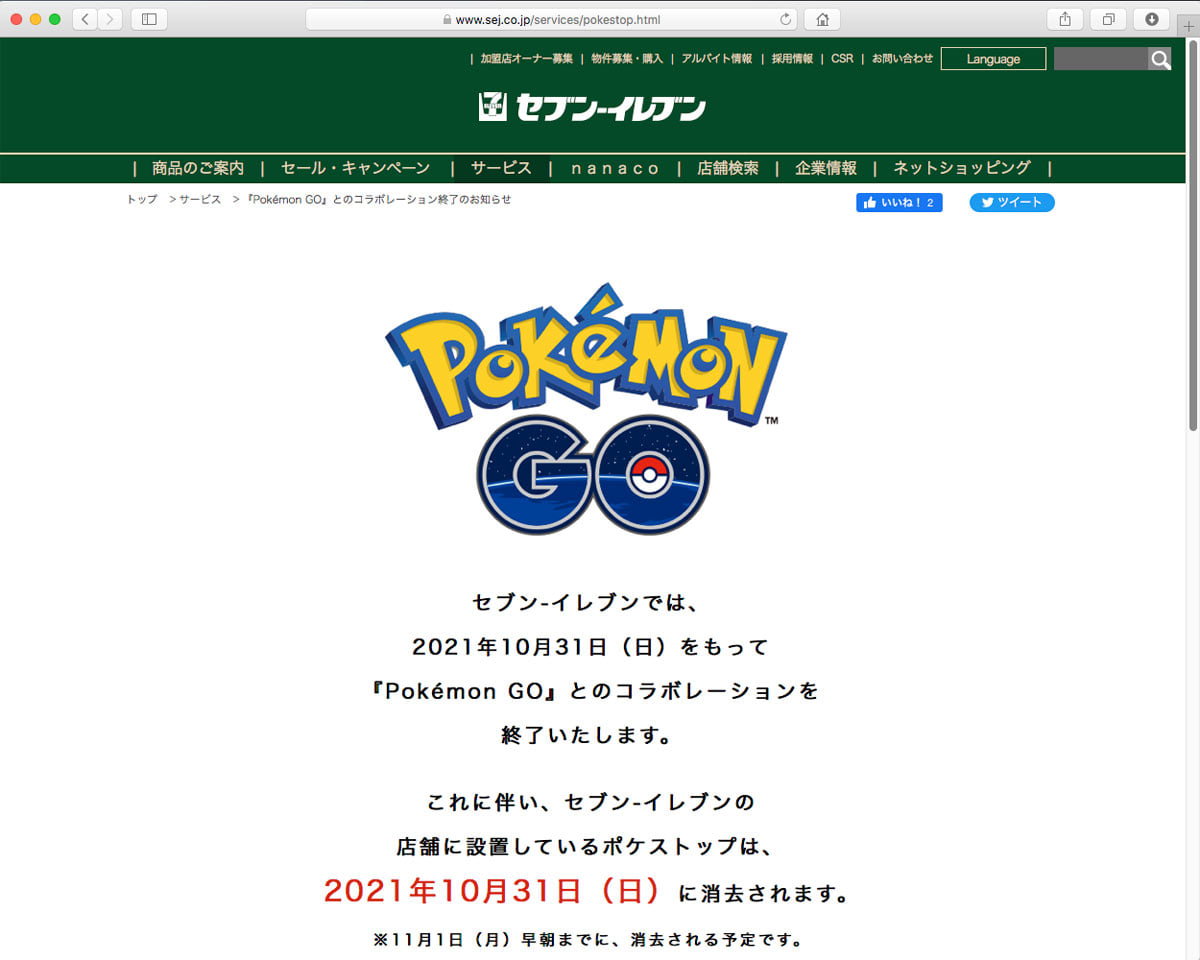Select the nanaco navigation item
This screenshot has width=1200, height=960.
[615, 168]
